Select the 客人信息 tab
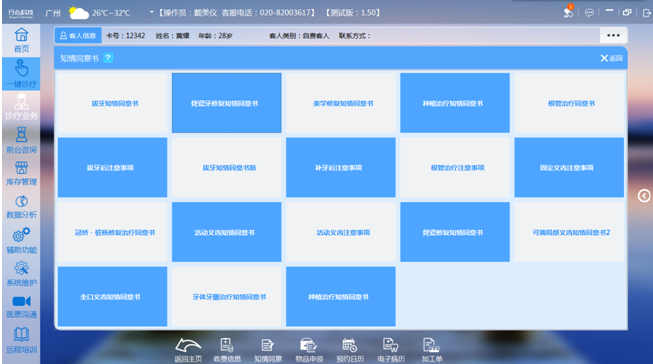This screenshot has width=653, height=364. click(78, 36)
